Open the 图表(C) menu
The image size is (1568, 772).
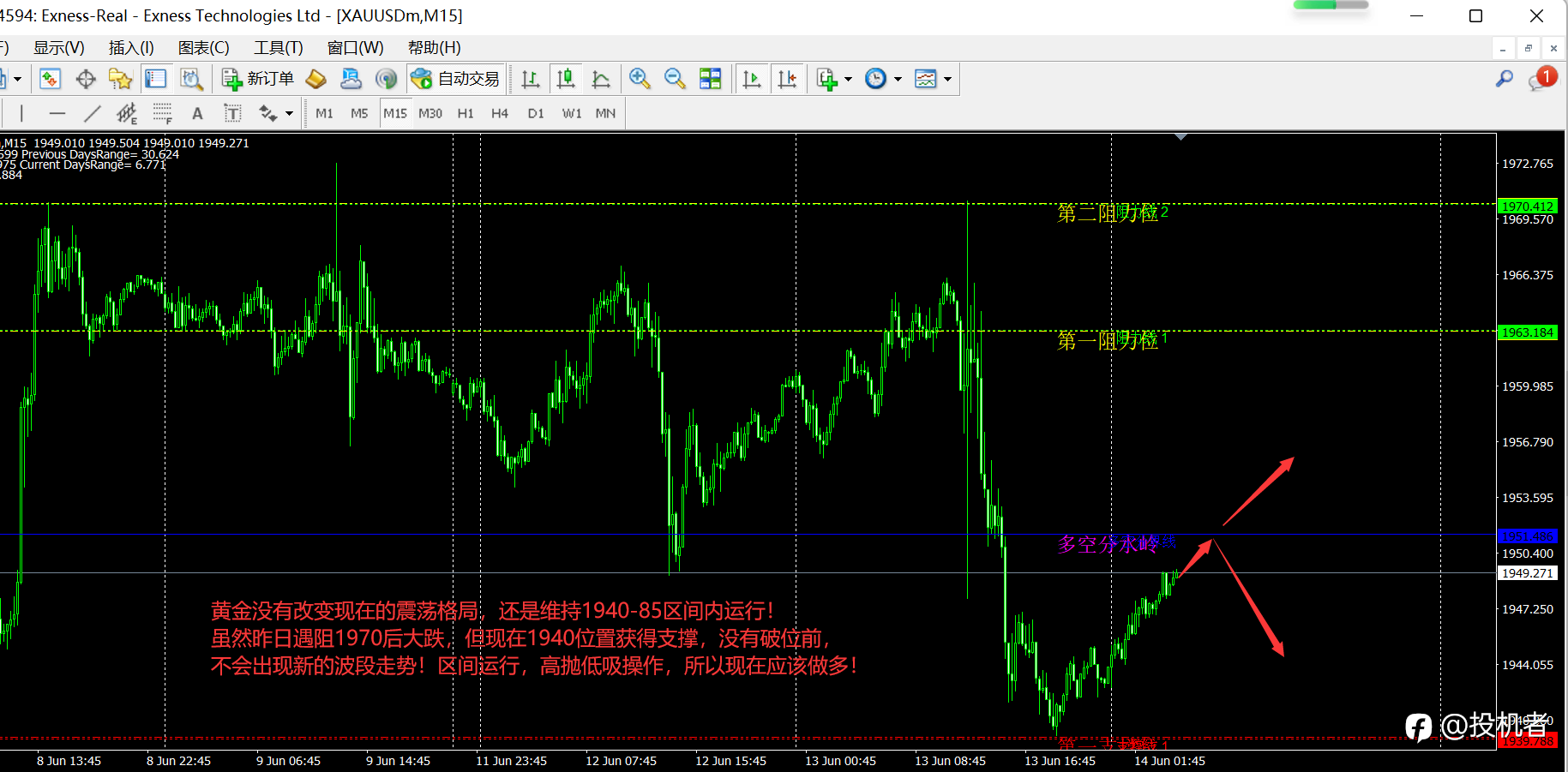click(x=204, y=48)
